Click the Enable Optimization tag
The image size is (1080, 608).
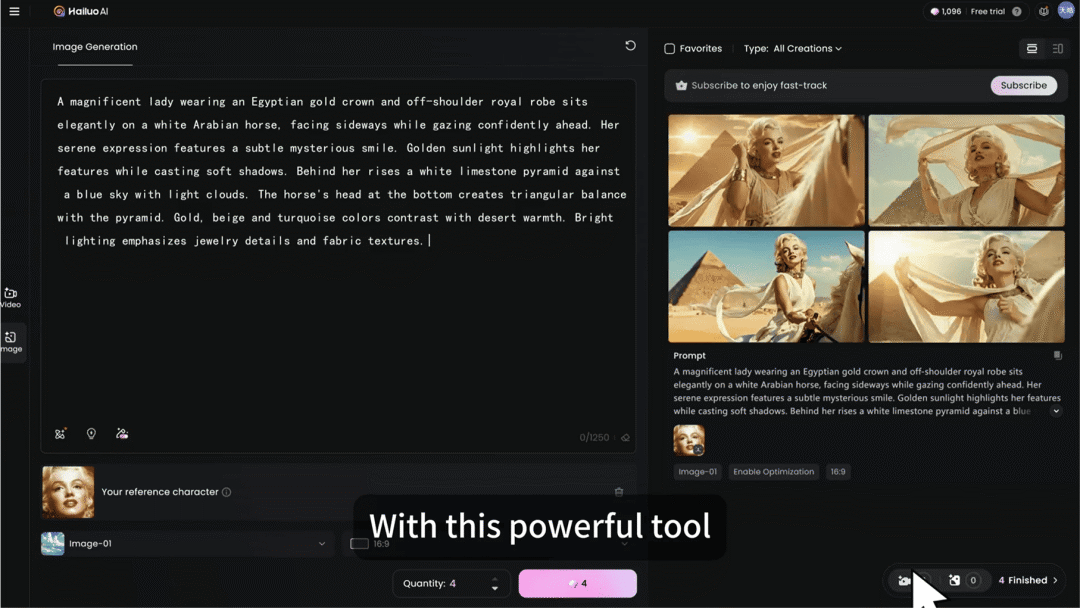(773, 472)
